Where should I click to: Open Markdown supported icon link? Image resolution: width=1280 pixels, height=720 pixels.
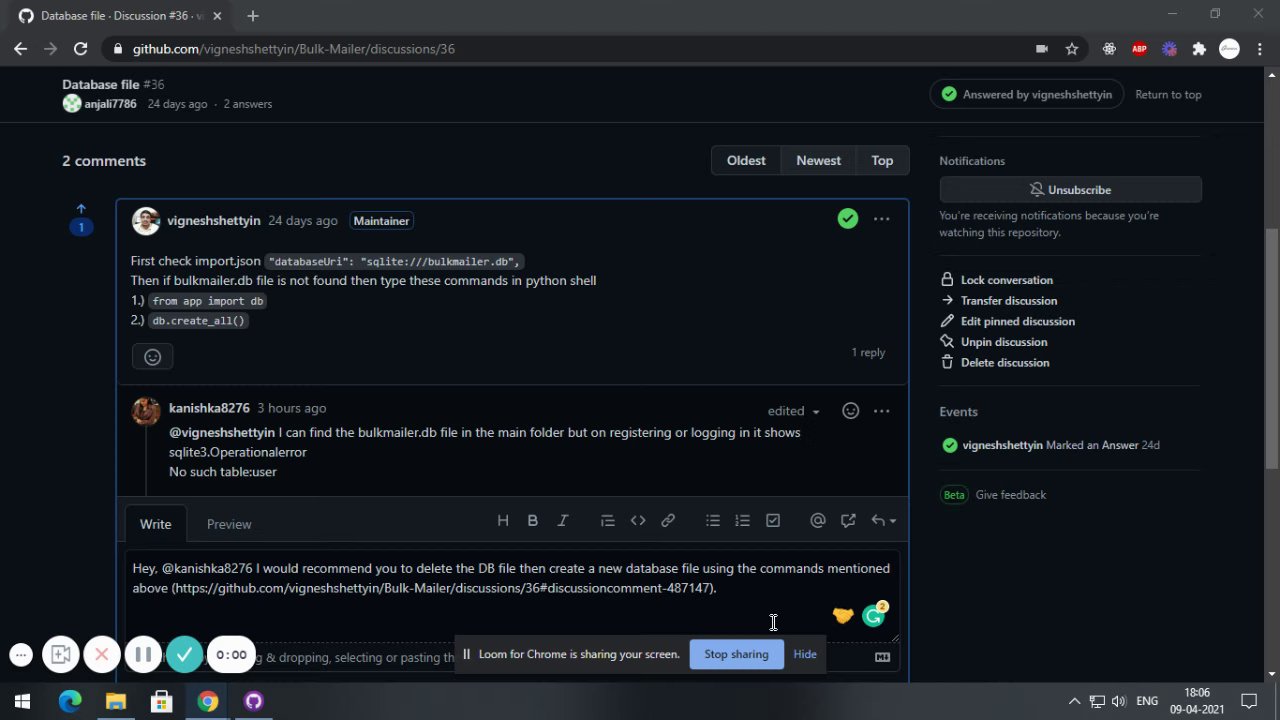tap(882, 657)
